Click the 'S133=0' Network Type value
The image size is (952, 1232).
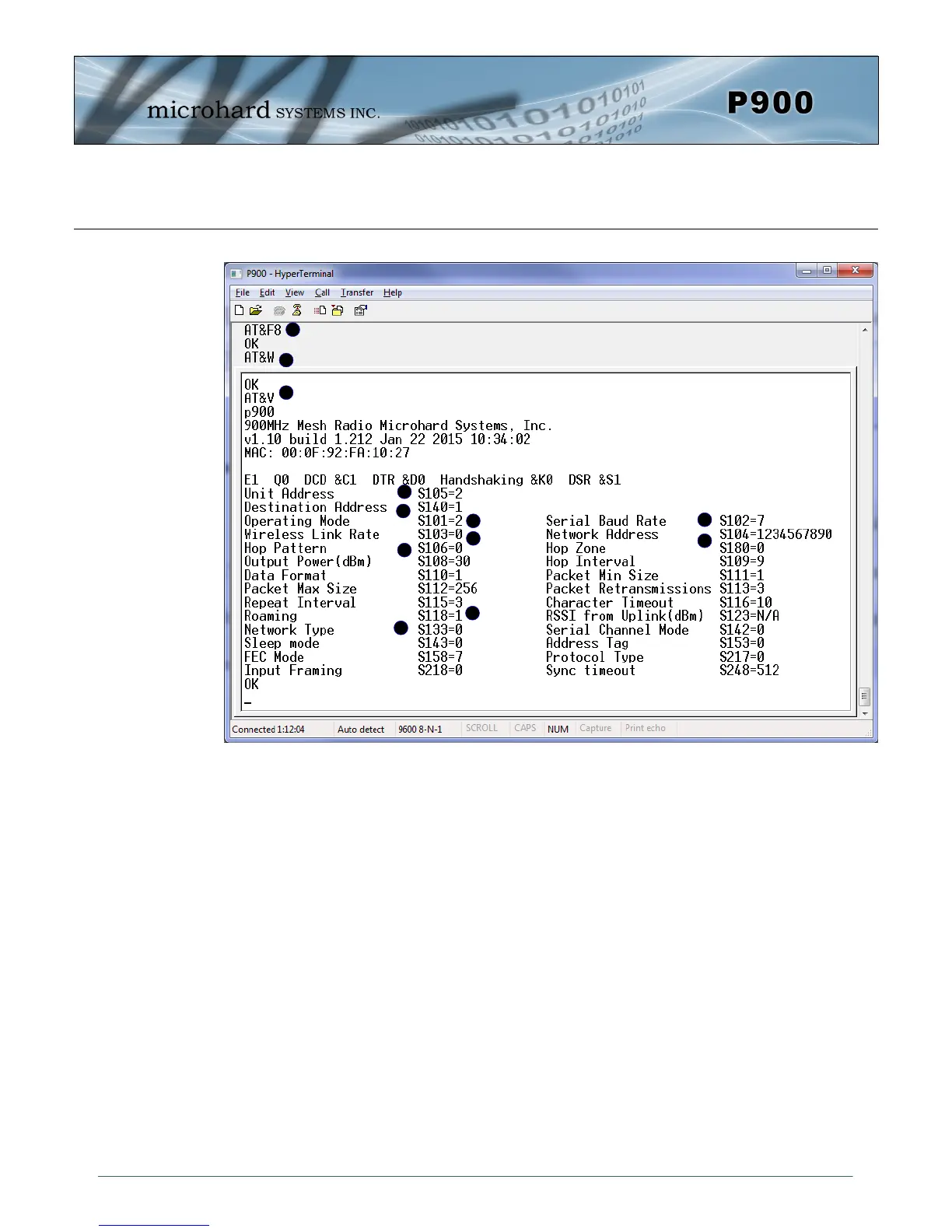click(440, 630)
